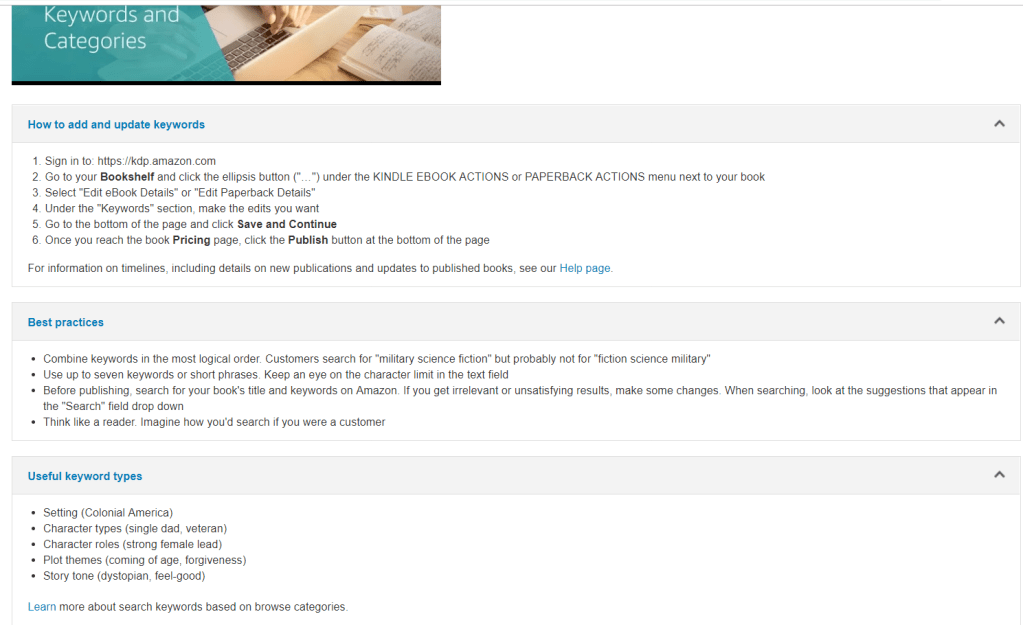The height and width of the screenshot is (625, 1023).
Task: Click the "Think like a reader" bullet text
Action: tap(214, 422)
